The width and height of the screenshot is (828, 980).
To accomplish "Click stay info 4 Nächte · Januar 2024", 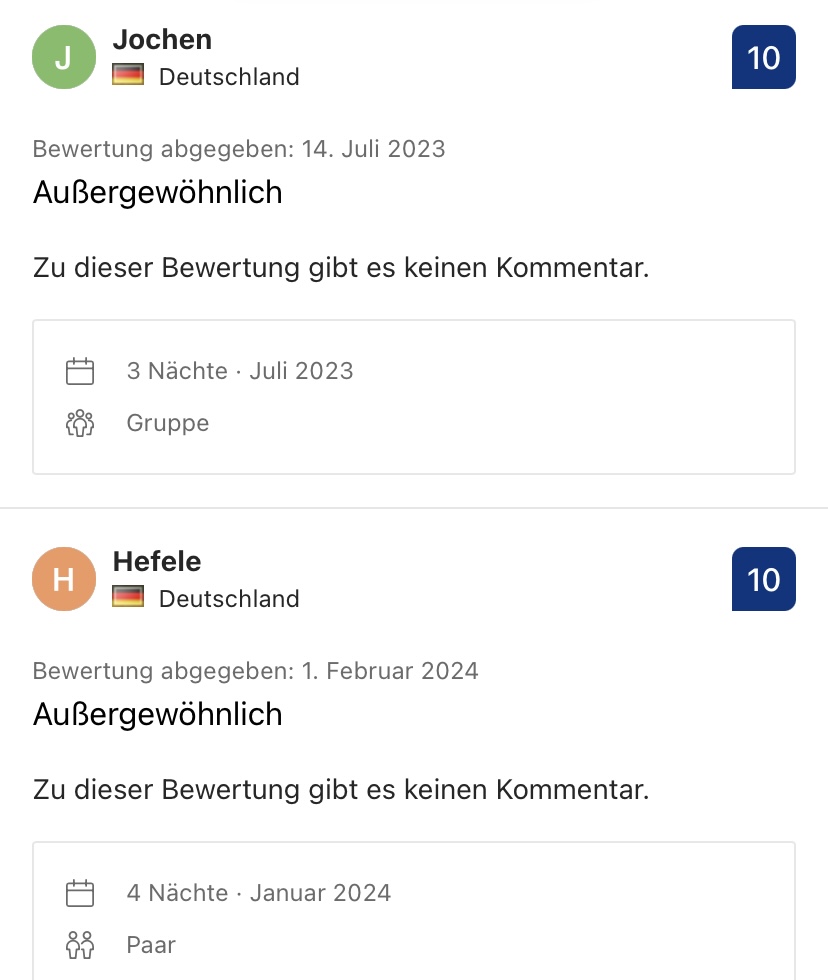I will click(x=259, y=892).
